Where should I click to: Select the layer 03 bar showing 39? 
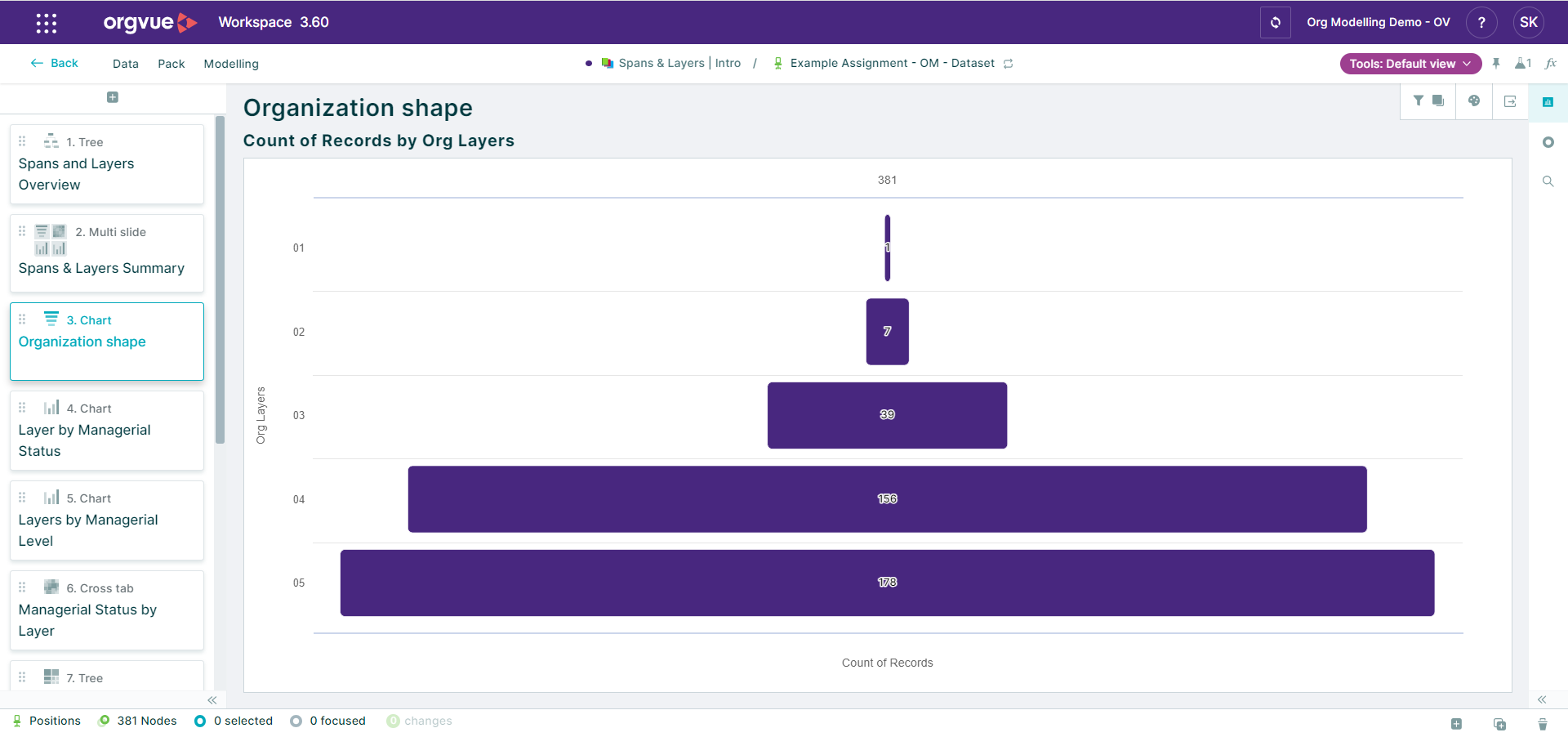888,415
